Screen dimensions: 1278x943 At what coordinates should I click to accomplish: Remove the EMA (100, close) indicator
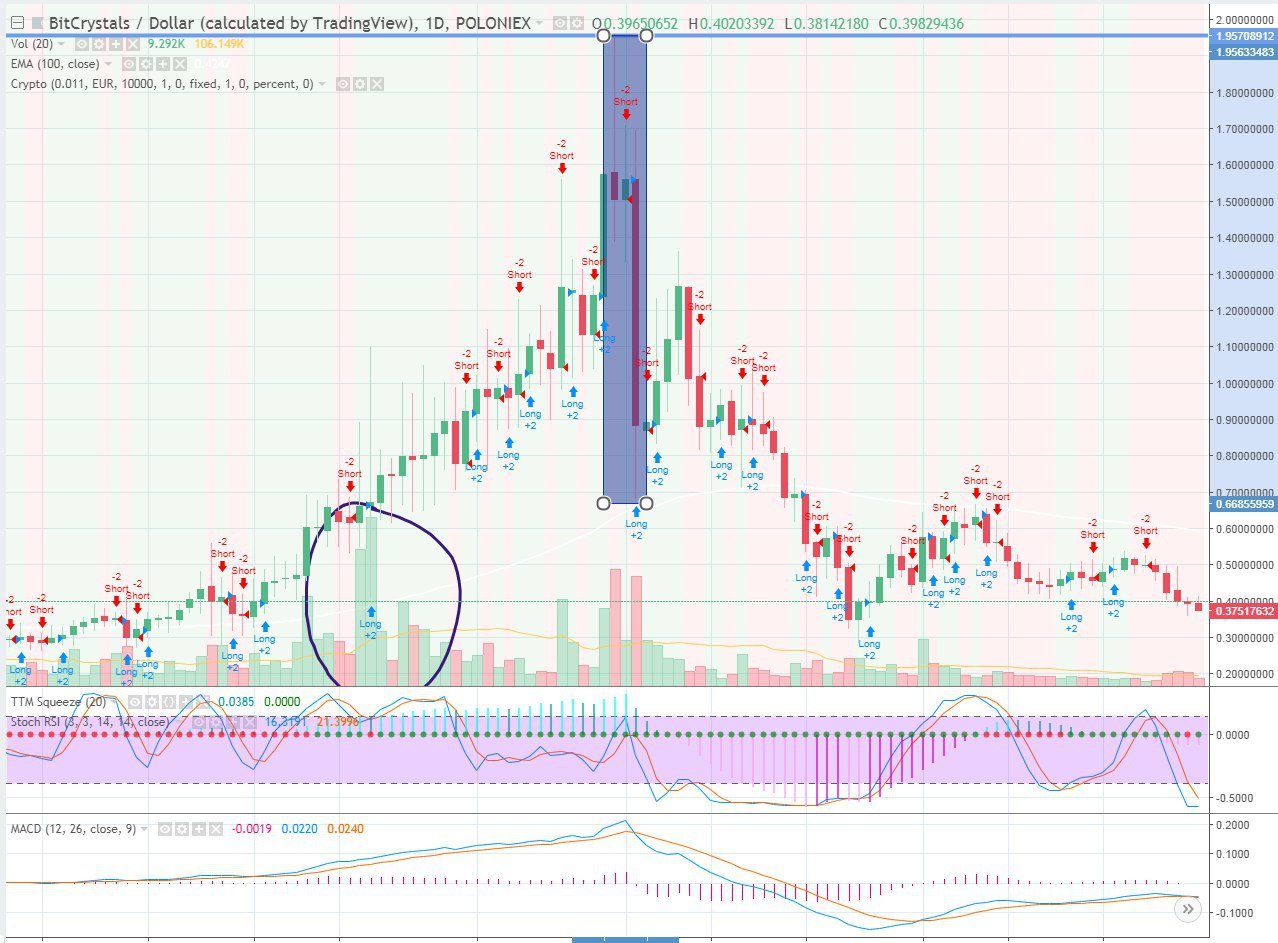tap(180, 64)
